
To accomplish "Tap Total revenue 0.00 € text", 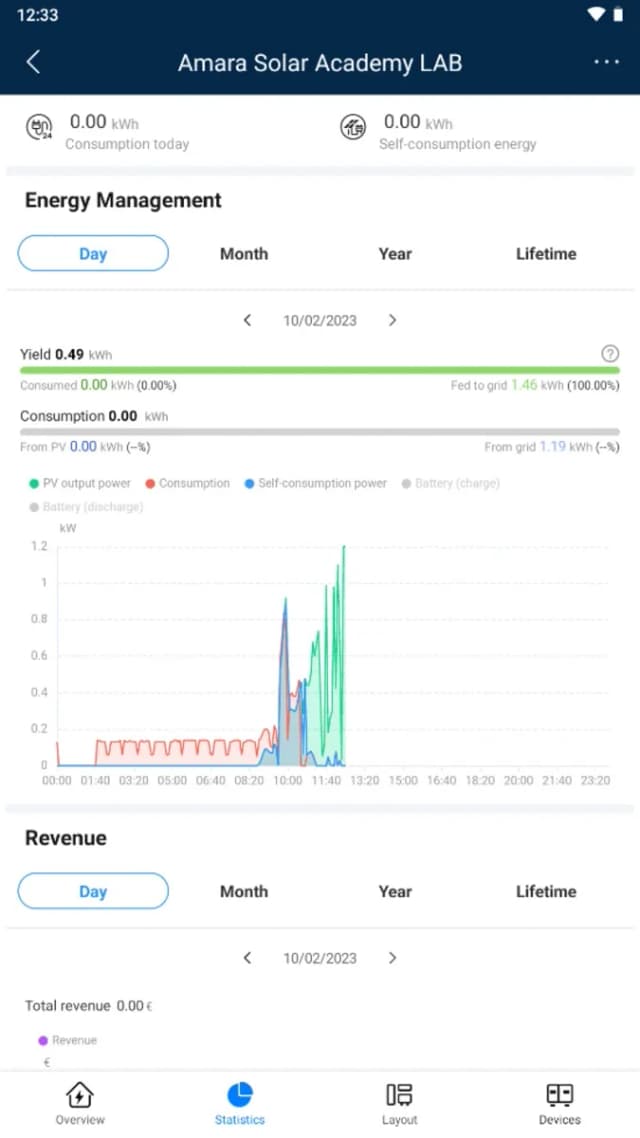I will click(89, 1006).
